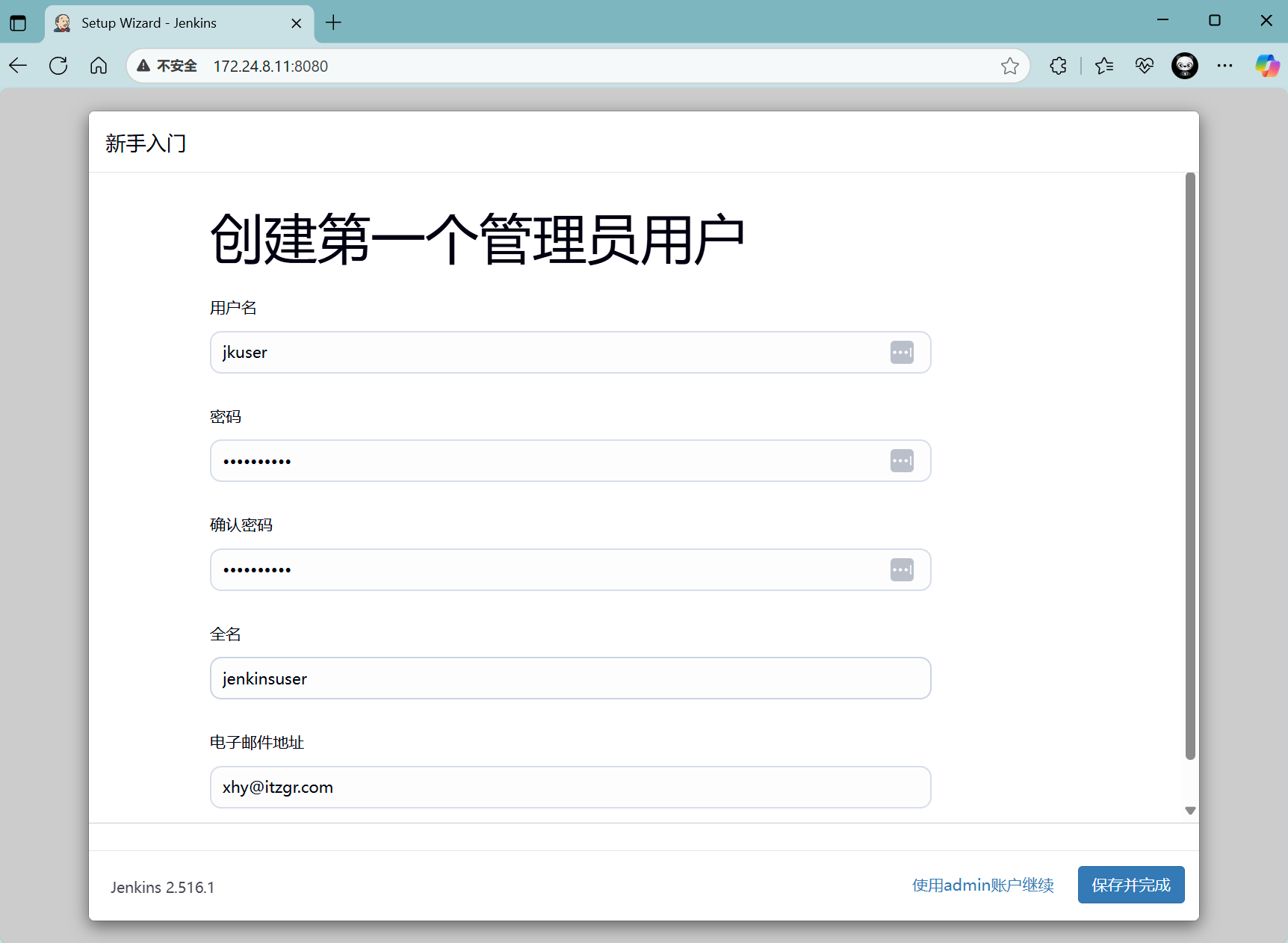This screenshot has height=943, width=1288.
Task: Click the user profile avatar
Action: click(1184, 66)
